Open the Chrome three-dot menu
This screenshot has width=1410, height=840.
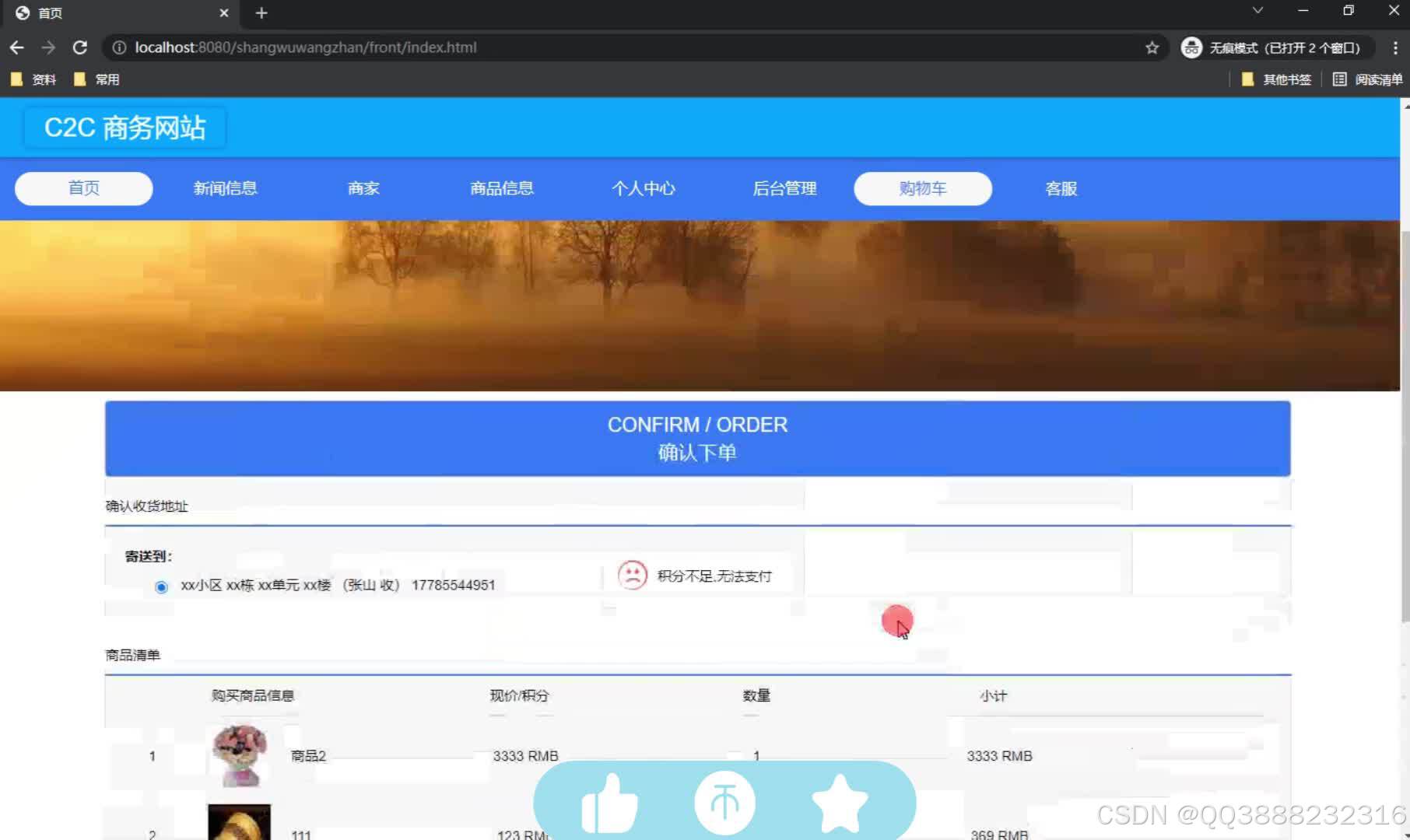pyautogui.click(x=1393, y=47)
